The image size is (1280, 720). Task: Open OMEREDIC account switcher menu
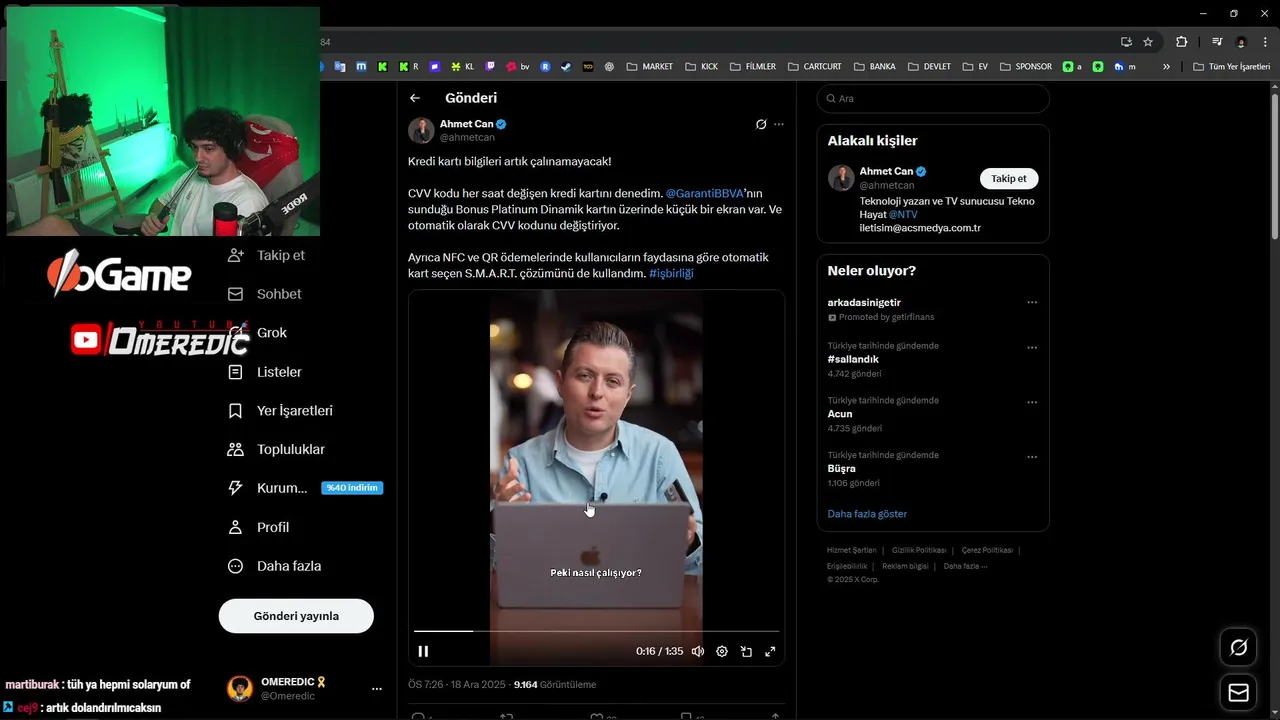[377, 689]
